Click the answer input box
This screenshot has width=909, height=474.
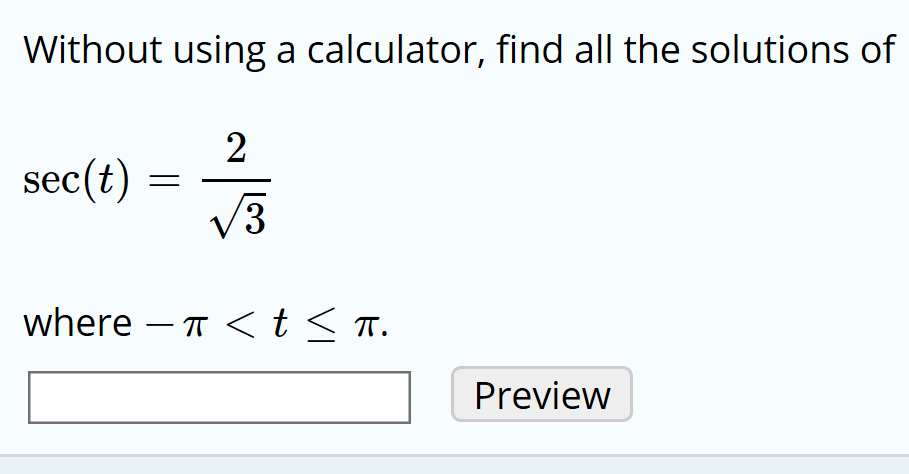pos(219,398)
